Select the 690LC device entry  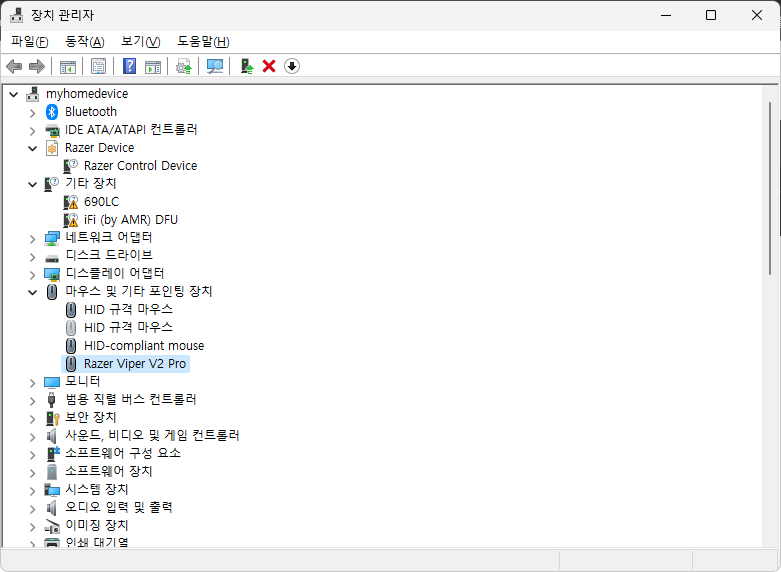click(x=102, y=202)
